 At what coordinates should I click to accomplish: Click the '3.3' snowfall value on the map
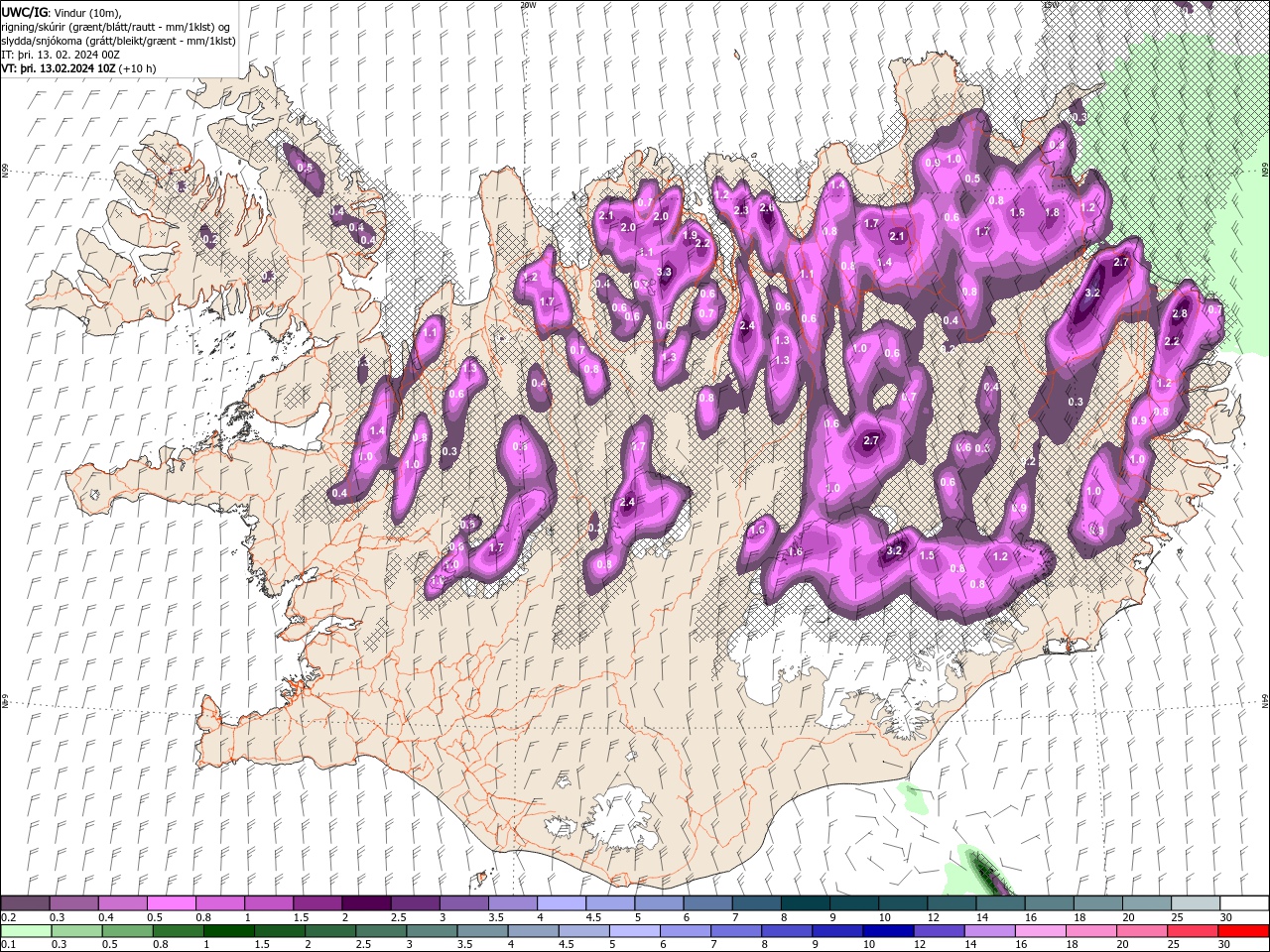665,272
